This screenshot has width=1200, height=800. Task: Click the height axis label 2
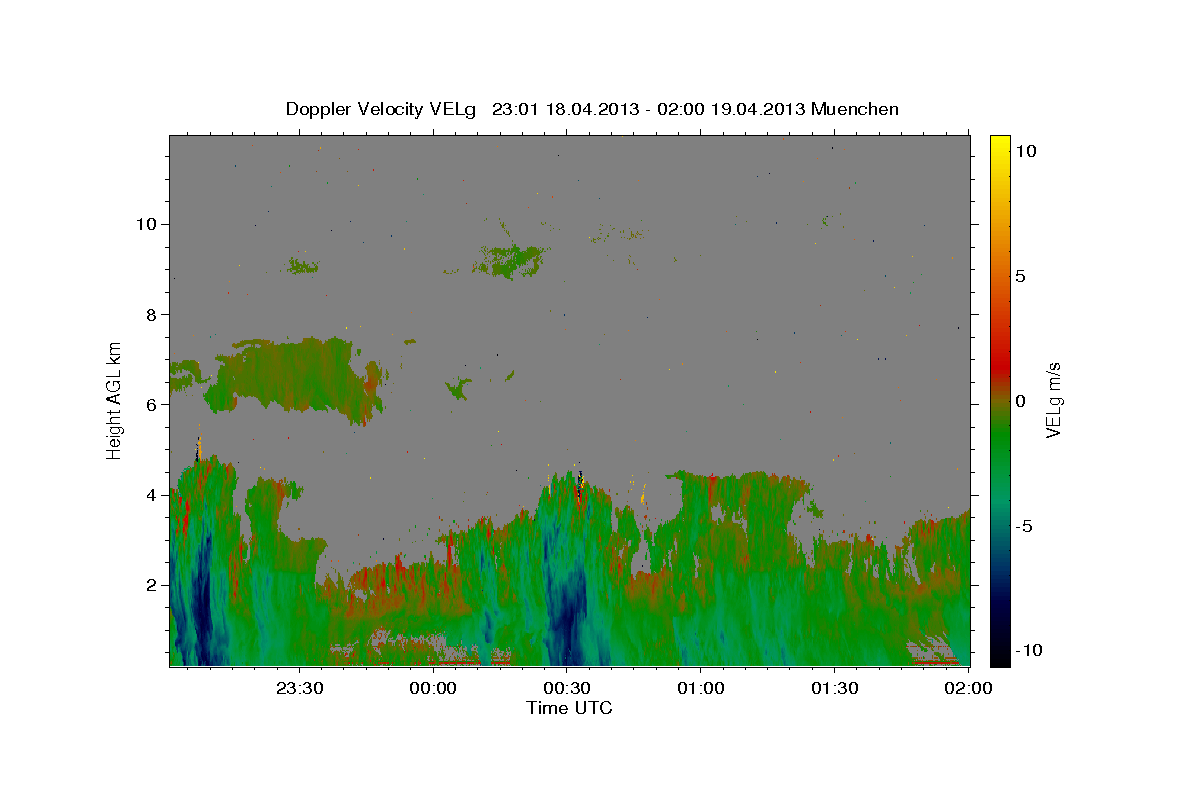(150, 585)
